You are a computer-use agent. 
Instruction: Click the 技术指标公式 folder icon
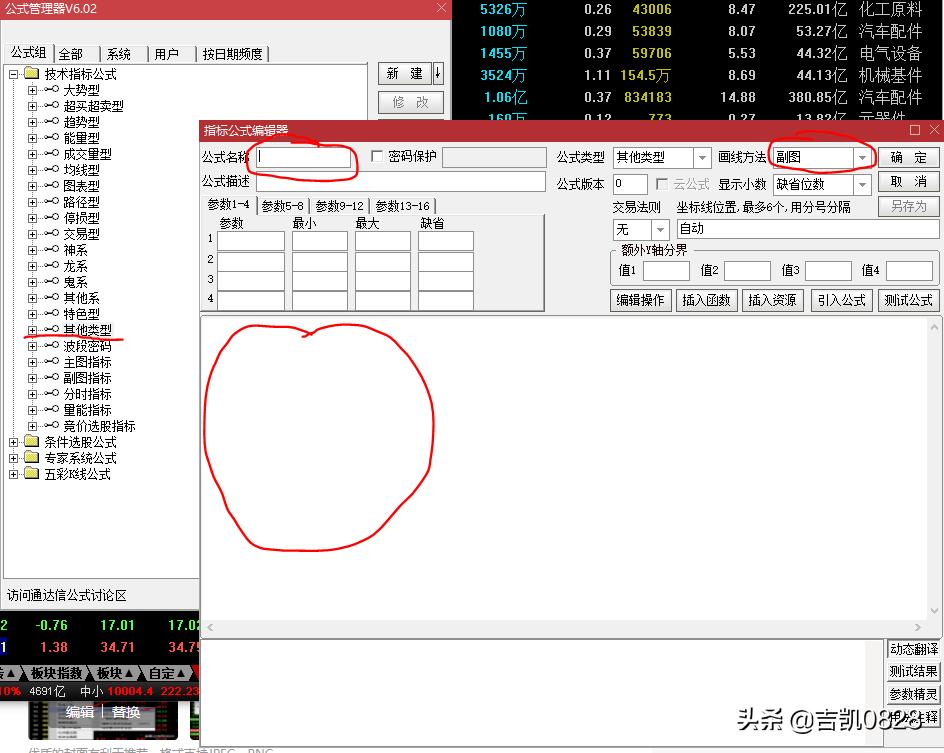click(x=30, y=71)
